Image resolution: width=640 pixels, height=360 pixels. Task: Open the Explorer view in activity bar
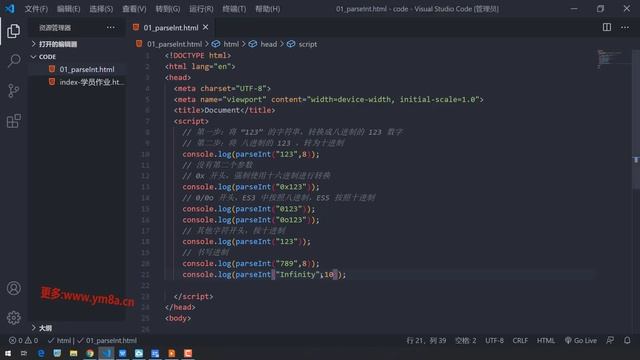point(13,31)
